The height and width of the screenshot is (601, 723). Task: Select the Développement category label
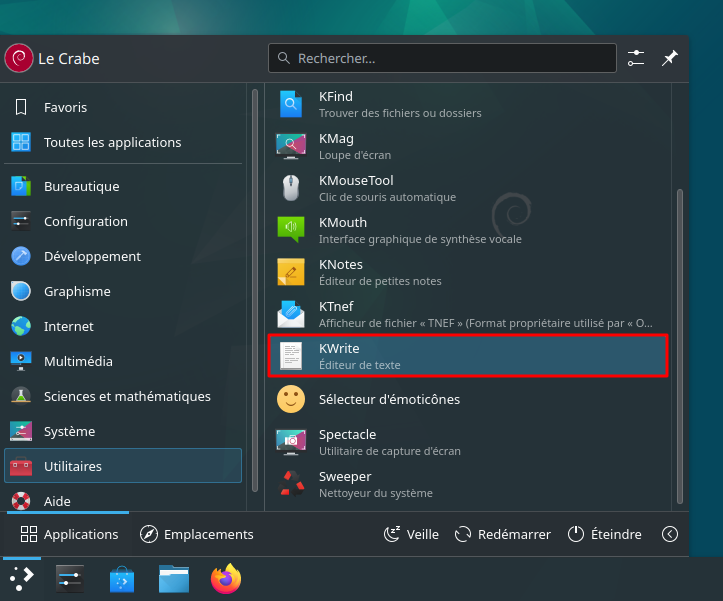pyautogui.click(x=92, y=256)
